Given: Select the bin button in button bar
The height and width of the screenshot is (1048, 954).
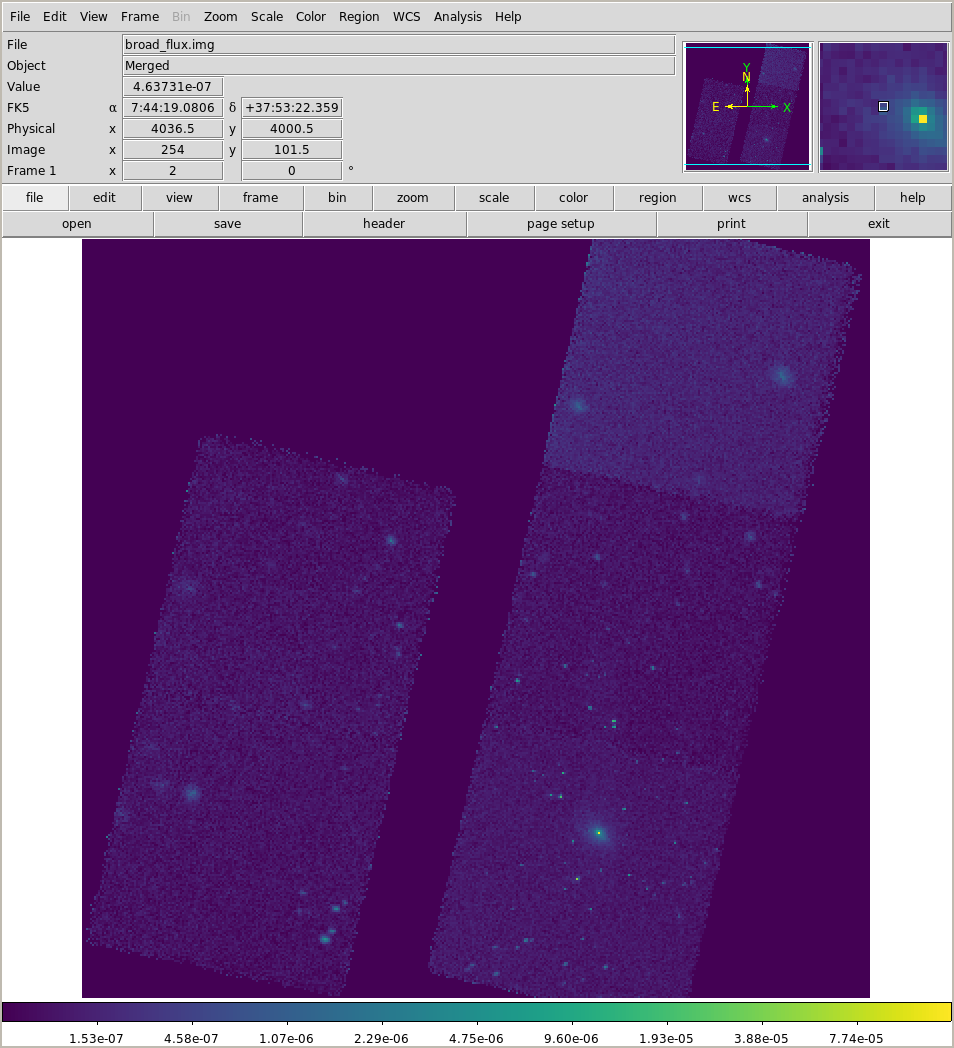Looking at the screenshot, I should 337,198.
